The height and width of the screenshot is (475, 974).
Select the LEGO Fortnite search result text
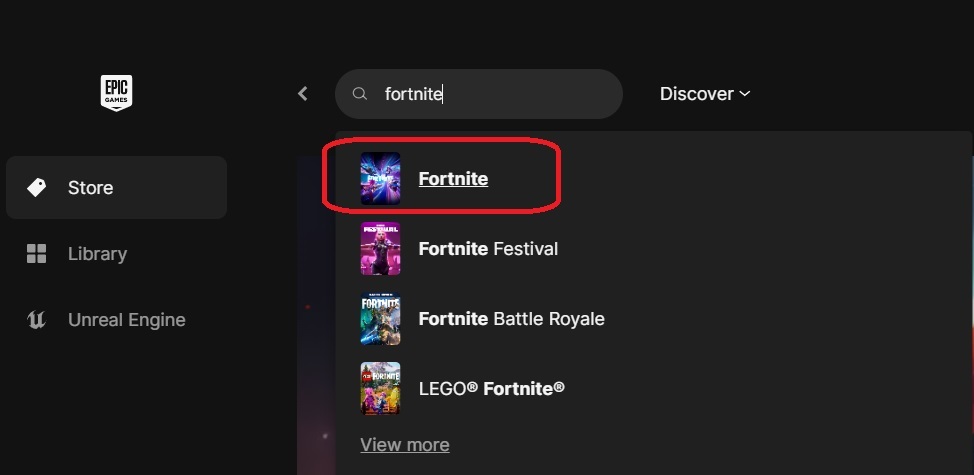point(491,388)
